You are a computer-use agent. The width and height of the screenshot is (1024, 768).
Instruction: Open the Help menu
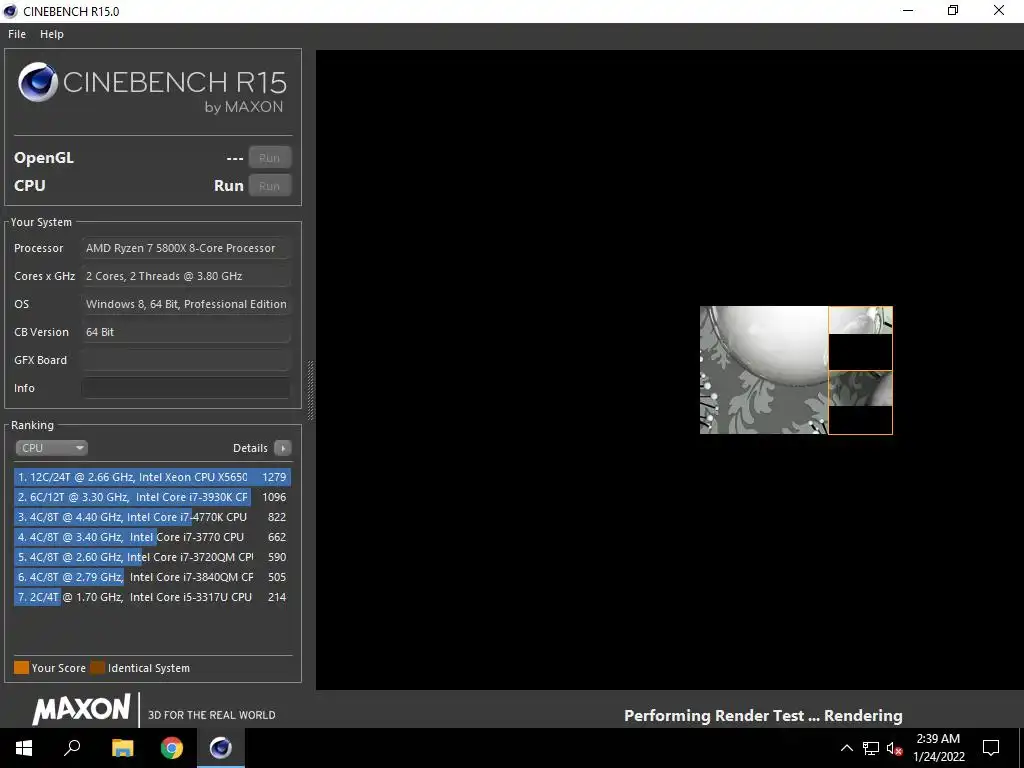[52, 34]
